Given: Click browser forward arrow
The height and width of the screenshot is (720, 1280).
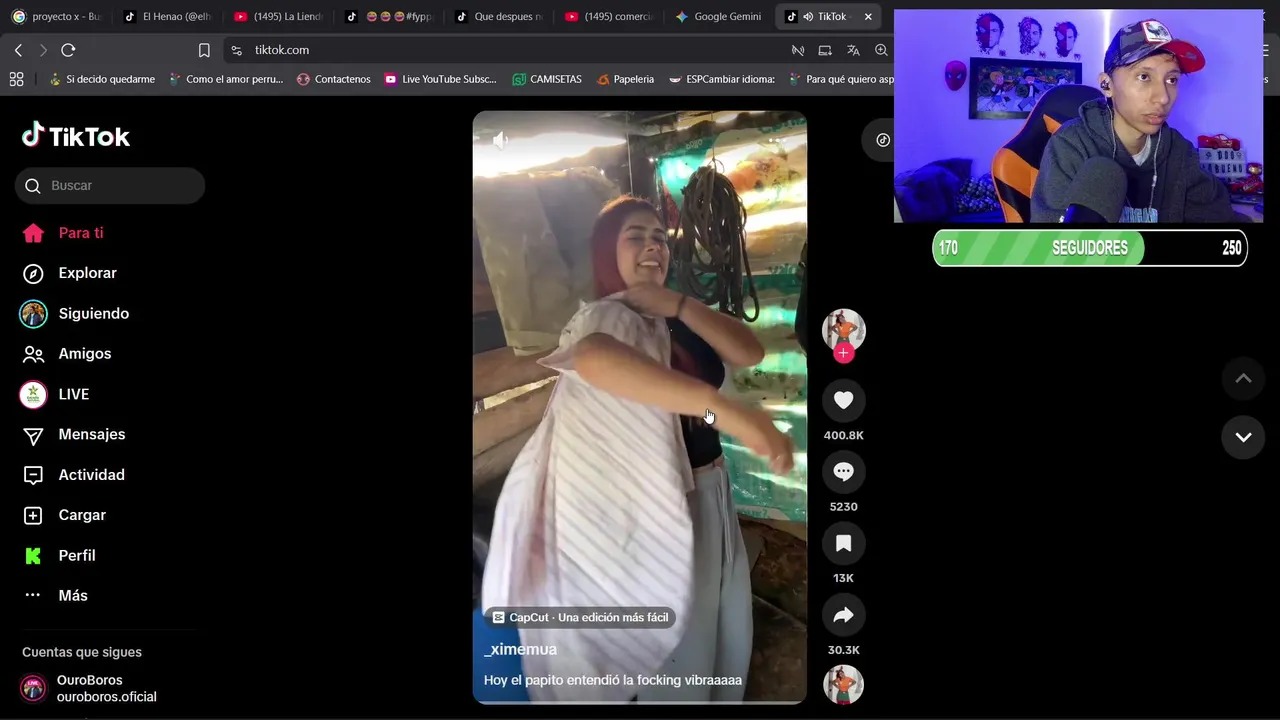Looking at the screenshot, I should 42,50.
